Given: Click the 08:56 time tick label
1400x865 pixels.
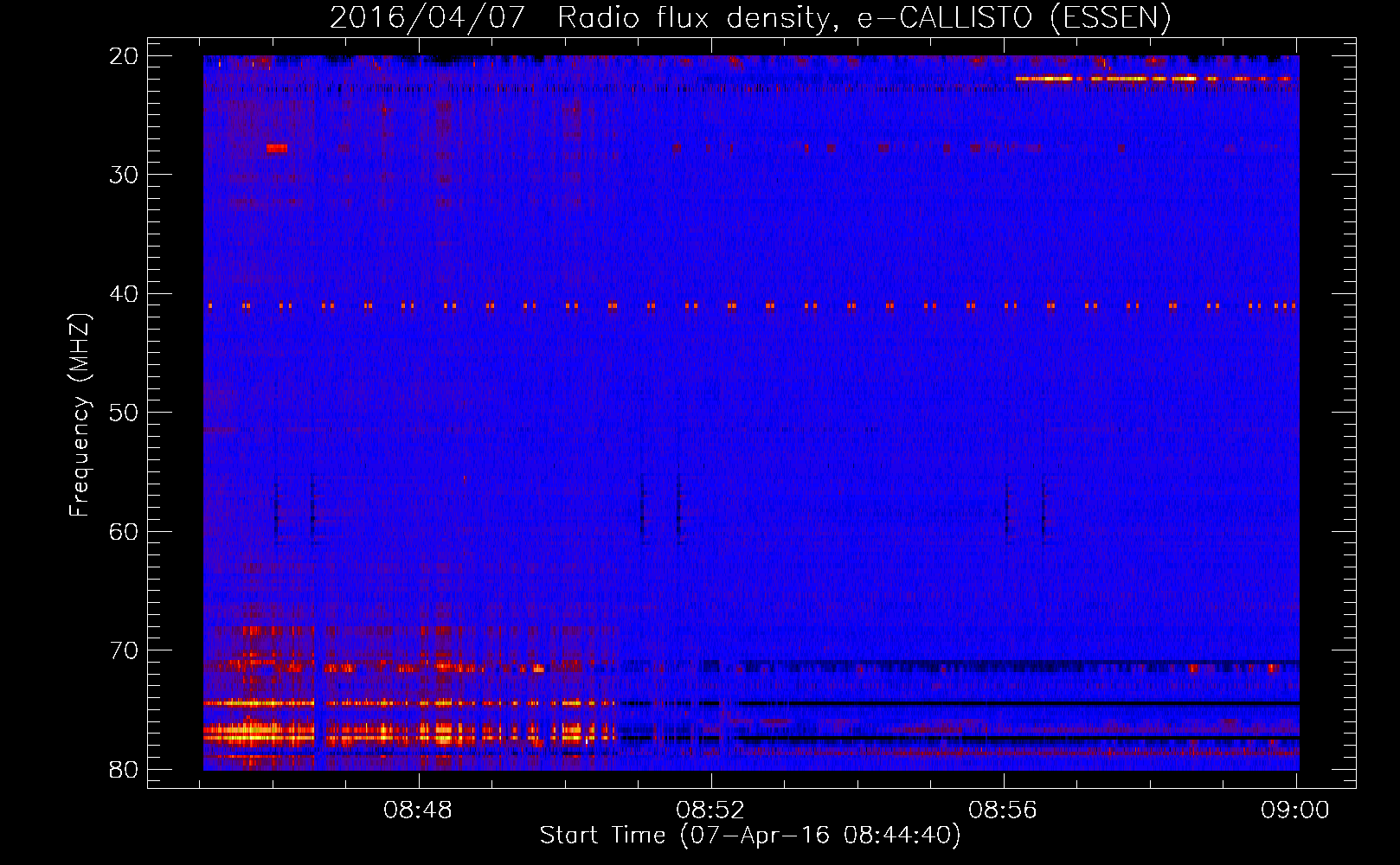Looking at the screenshot, I should 1003,811.
